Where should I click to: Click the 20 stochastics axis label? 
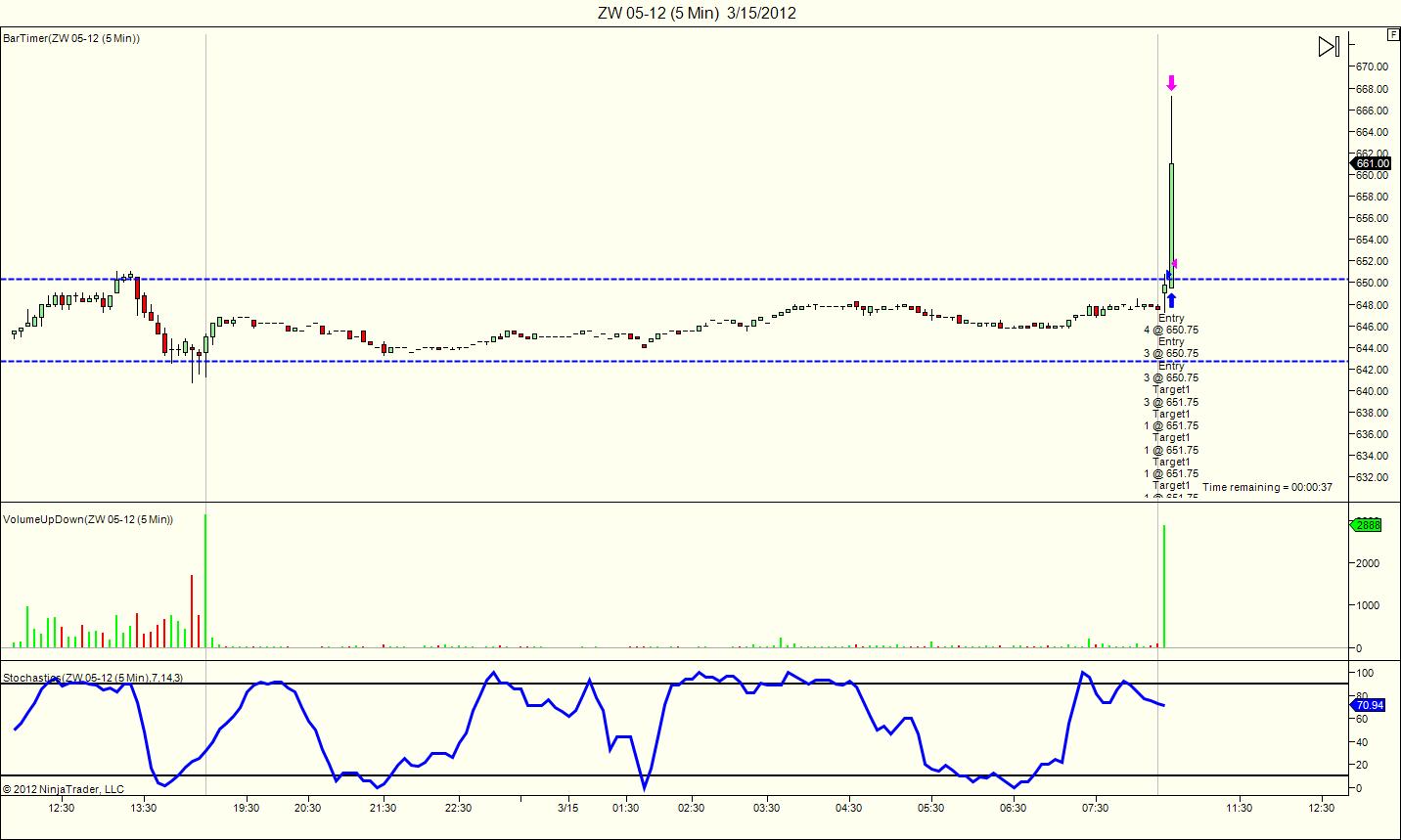point(1363,765)
